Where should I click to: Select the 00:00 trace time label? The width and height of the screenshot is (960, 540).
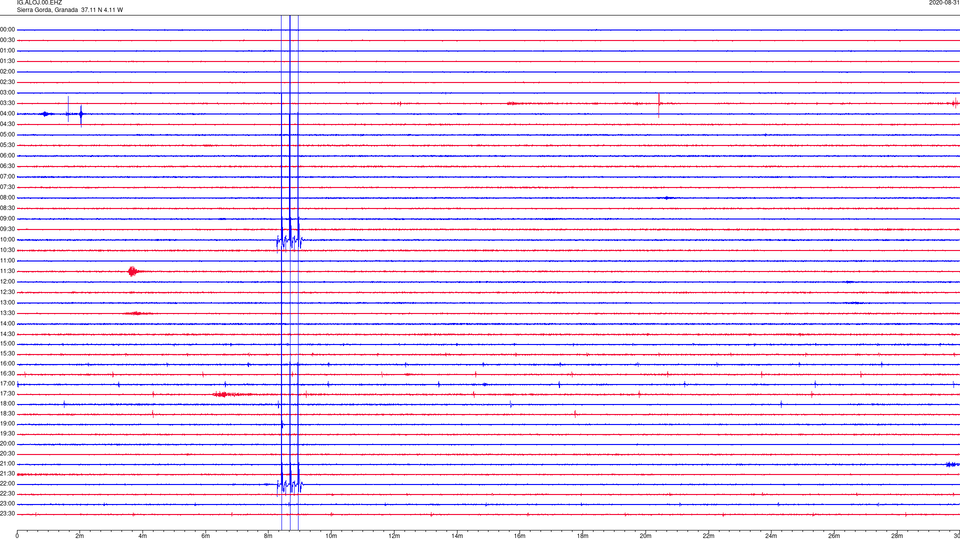click(7, 29)
